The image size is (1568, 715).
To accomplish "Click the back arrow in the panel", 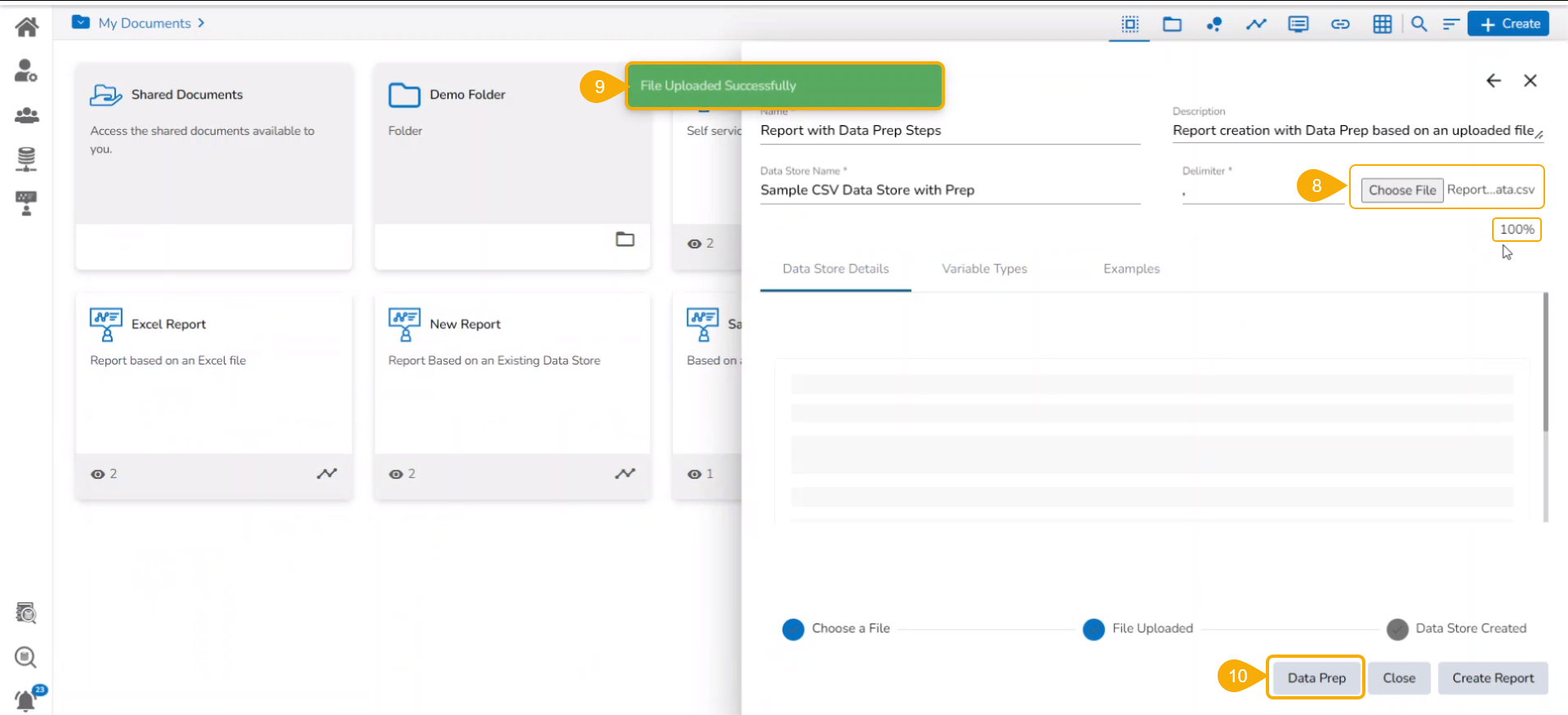I will [x=1494, y=80].
